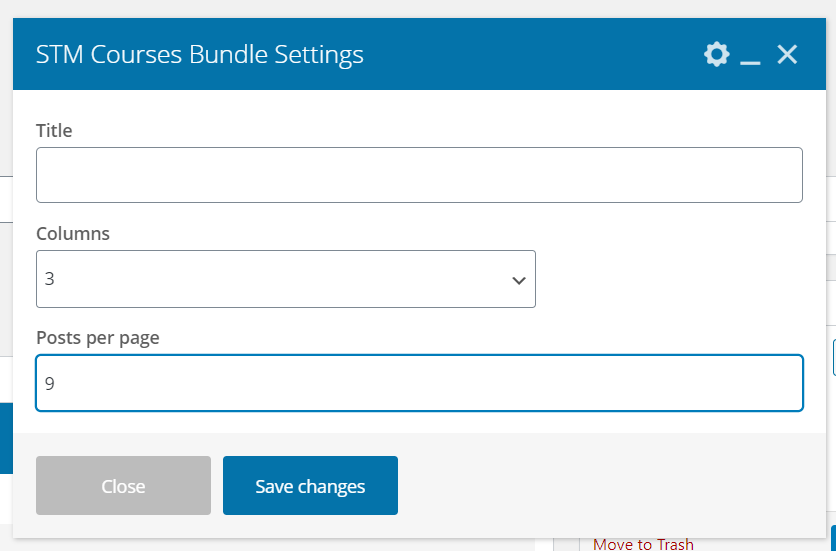Click the number 9 in Posts per page
The width and height of the screenshot is (836, 551).
pyautogui.click(x=50, y=383)
